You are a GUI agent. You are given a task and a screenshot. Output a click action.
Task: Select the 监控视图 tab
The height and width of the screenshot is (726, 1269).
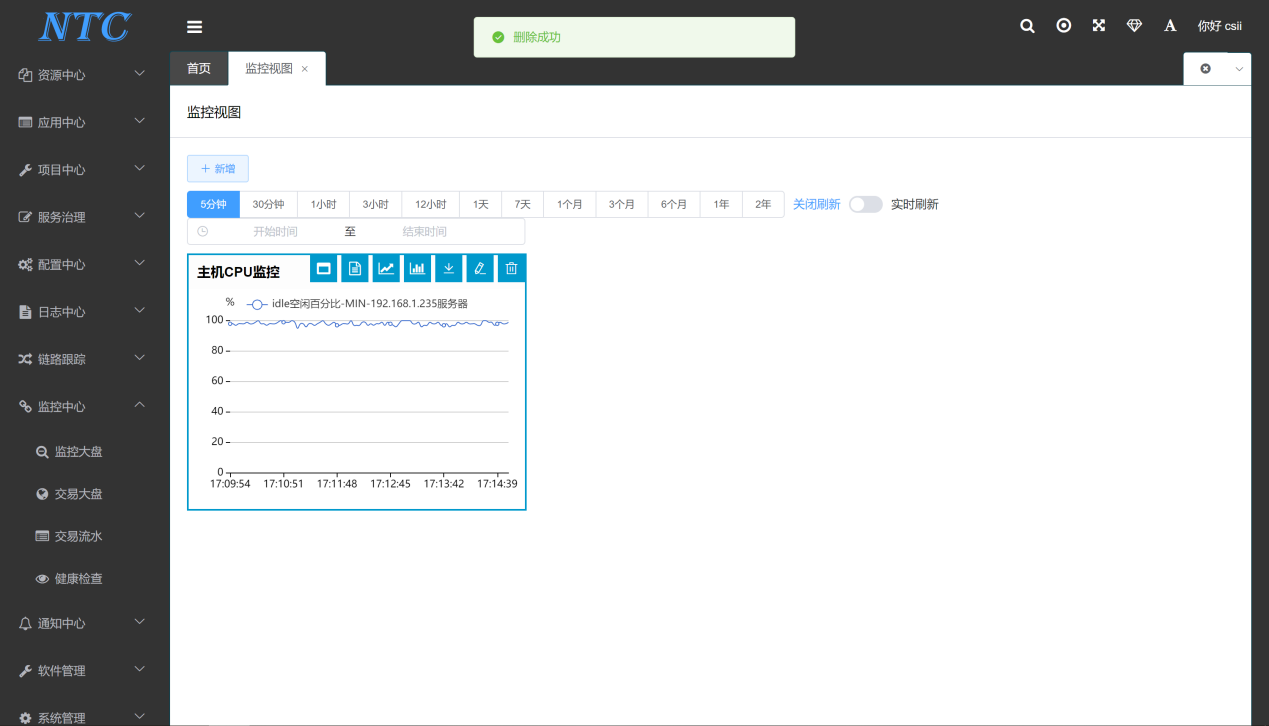pyautogui.click(x=269, y=68)
